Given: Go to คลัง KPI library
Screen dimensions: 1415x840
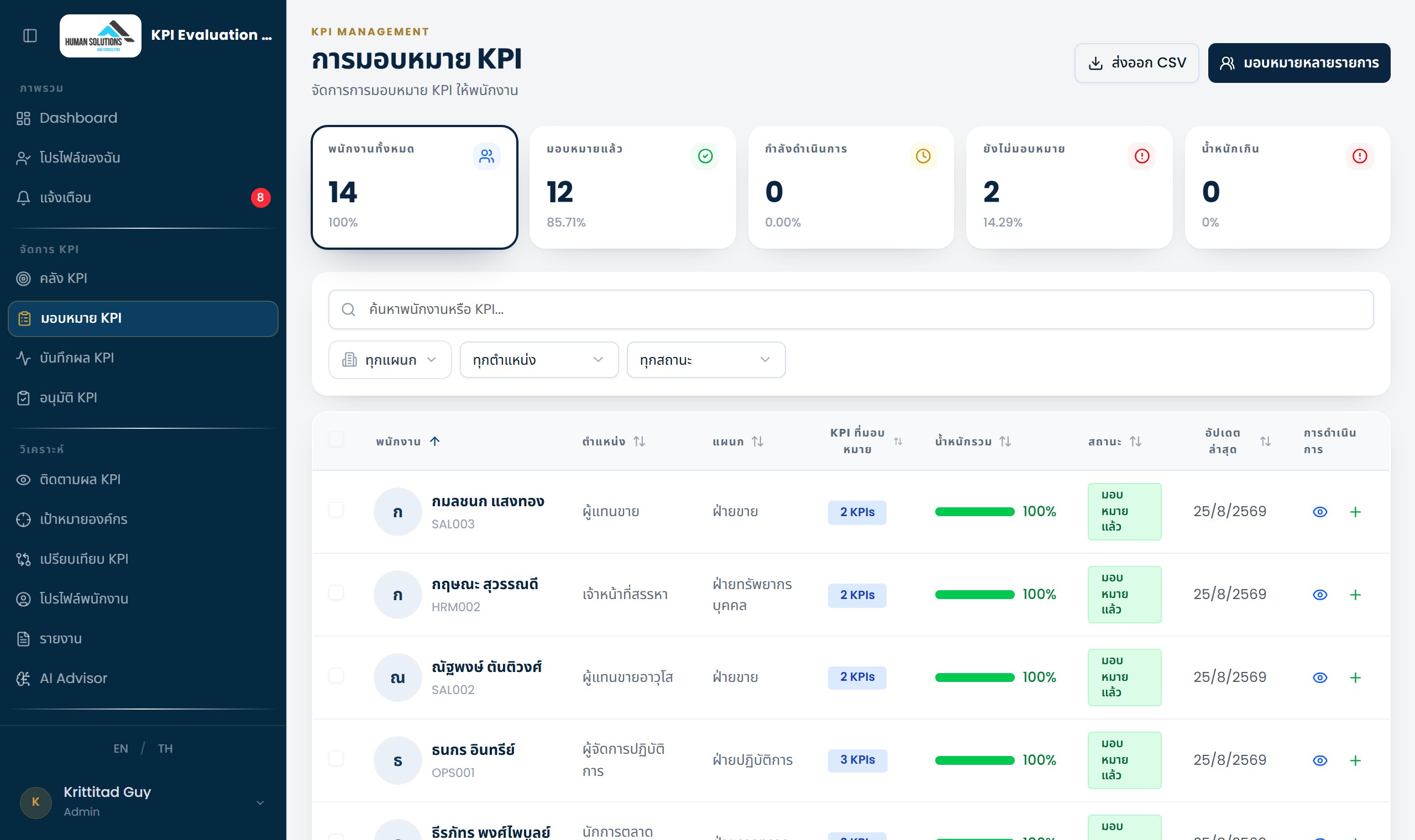Looking at the screenshot, I should [143, 278].
